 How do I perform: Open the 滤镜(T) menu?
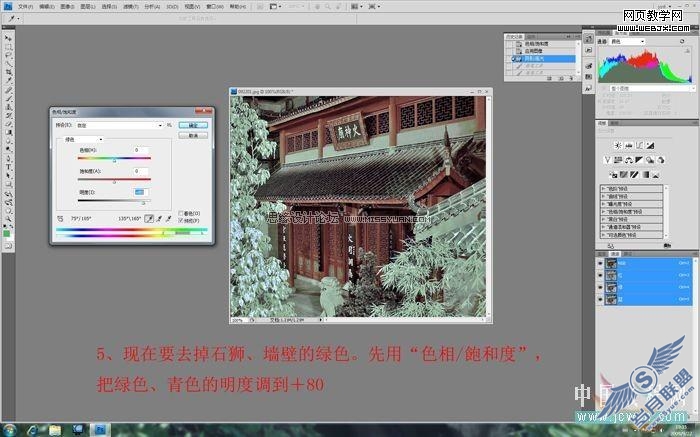click(131, 7)
